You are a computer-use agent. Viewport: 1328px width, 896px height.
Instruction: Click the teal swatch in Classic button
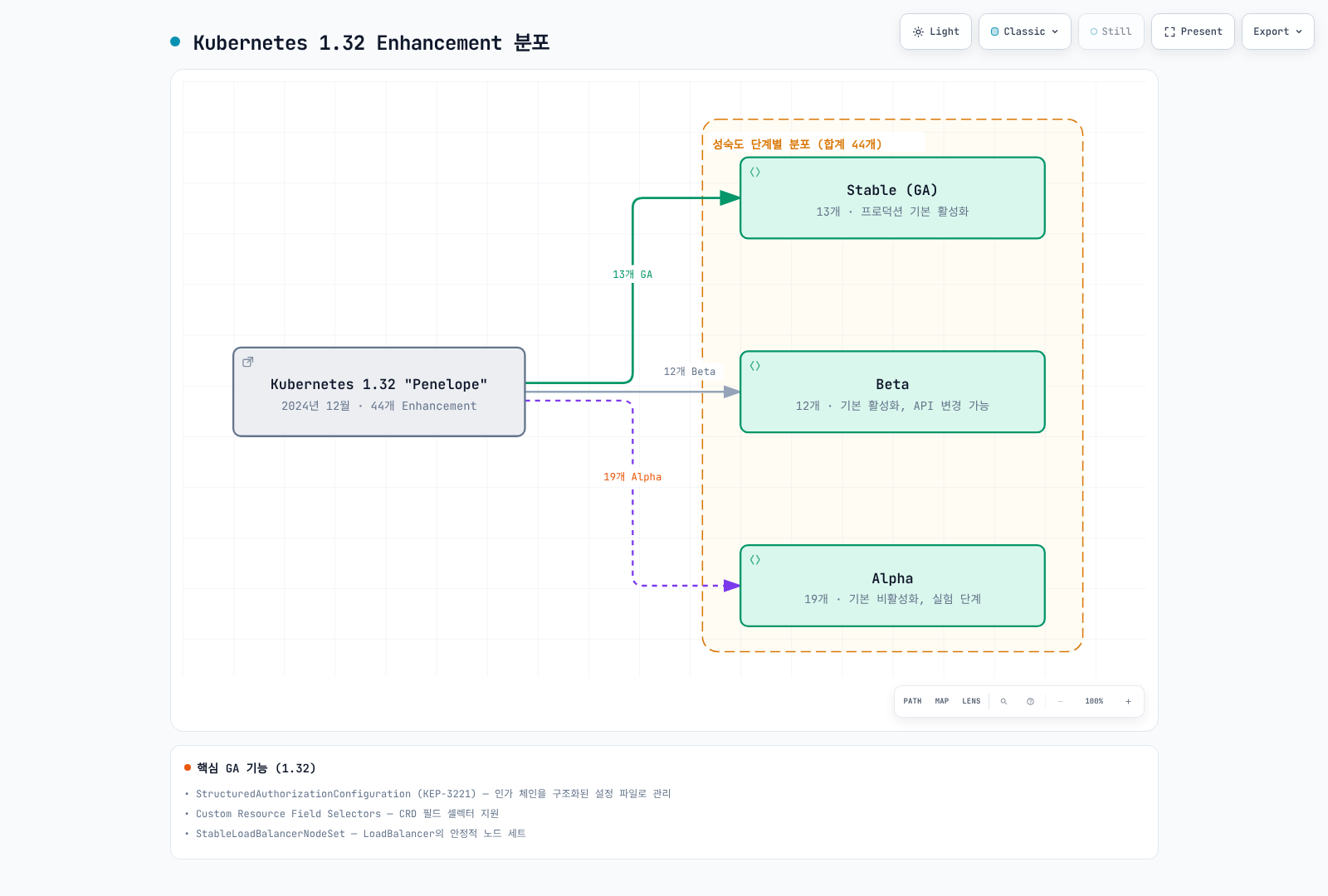(994, 32)
